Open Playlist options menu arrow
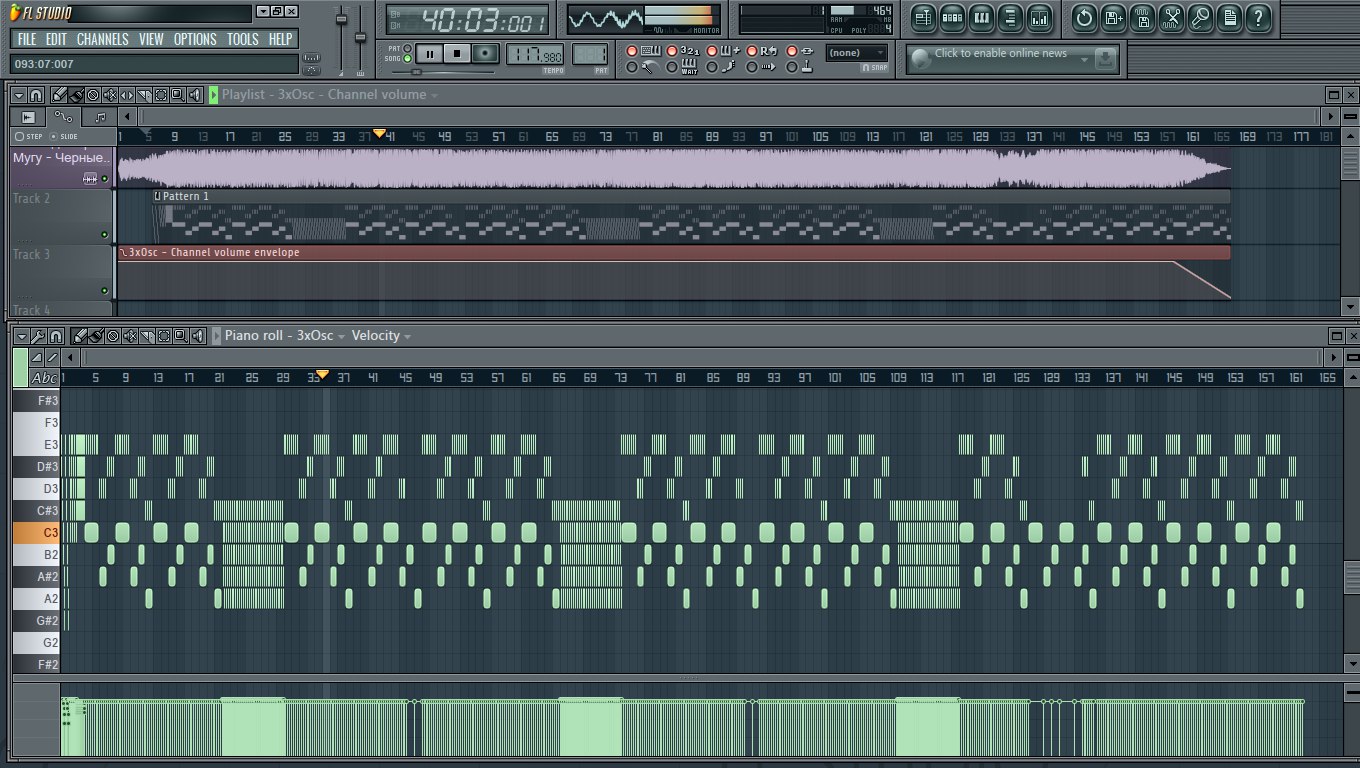 coord(19,95)
